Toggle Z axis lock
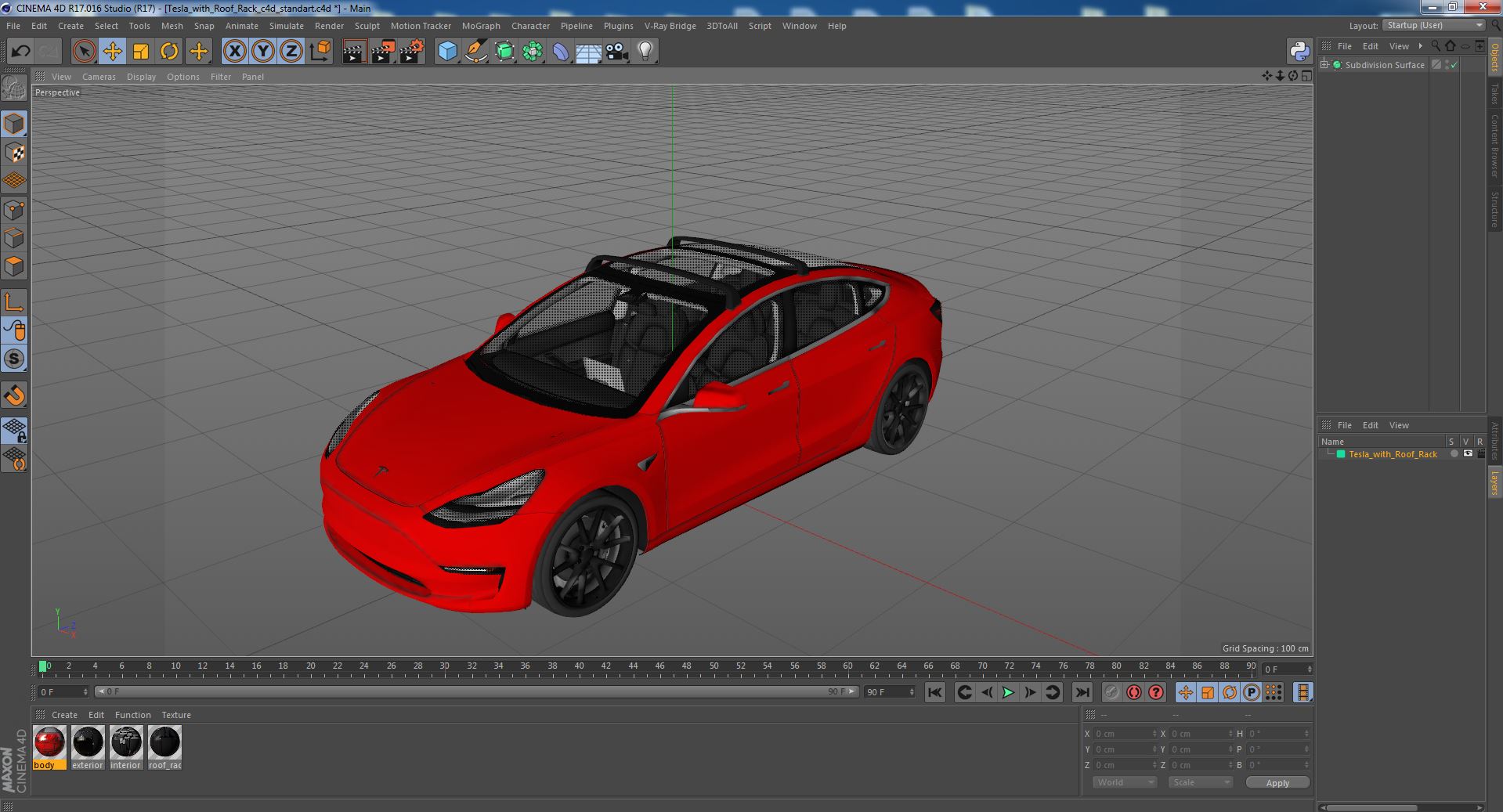 coord(291,52)
